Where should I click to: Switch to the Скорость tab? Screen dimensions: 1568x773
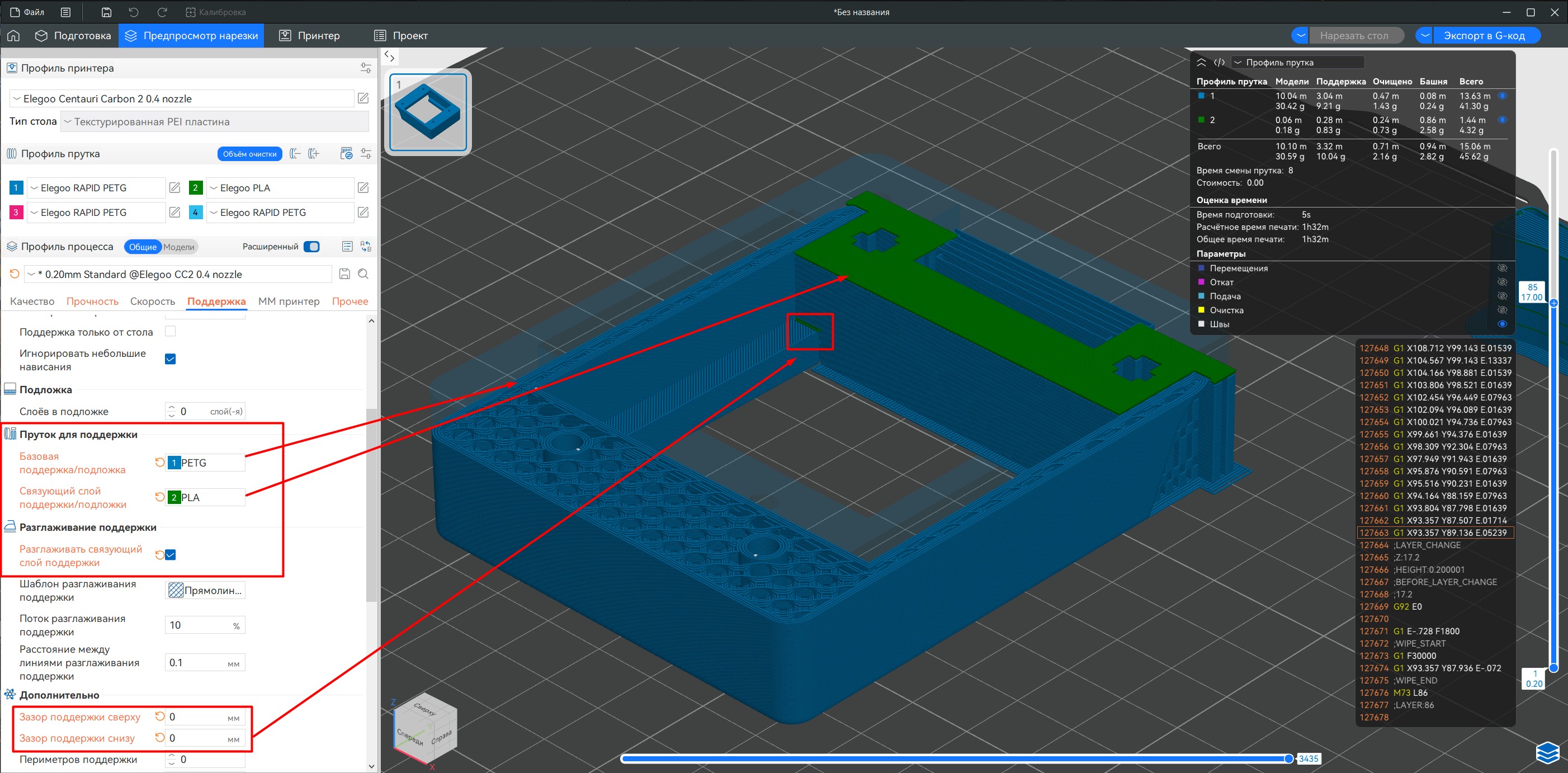(152, 301)
